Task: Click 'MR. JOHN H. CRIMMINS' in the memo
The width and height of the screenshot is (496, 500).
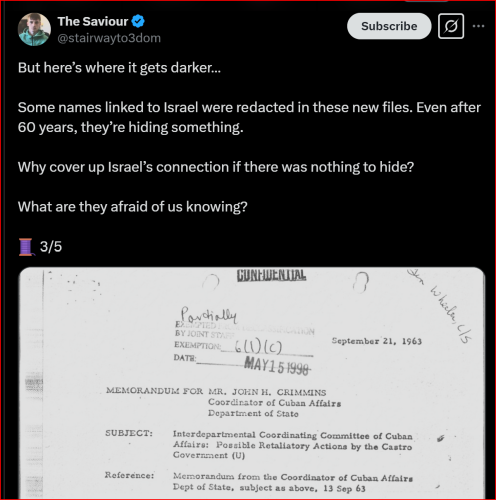Action: coord(267,392)
